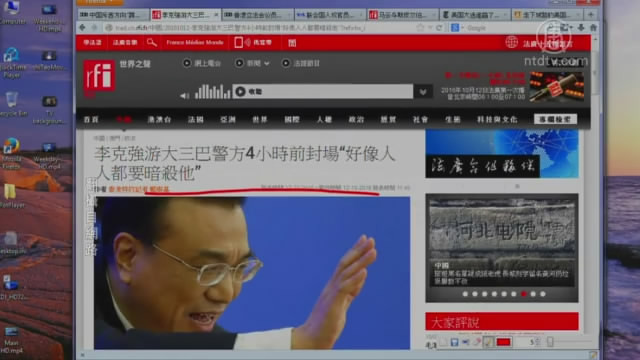Click the bookmark star in address bar

420,28
